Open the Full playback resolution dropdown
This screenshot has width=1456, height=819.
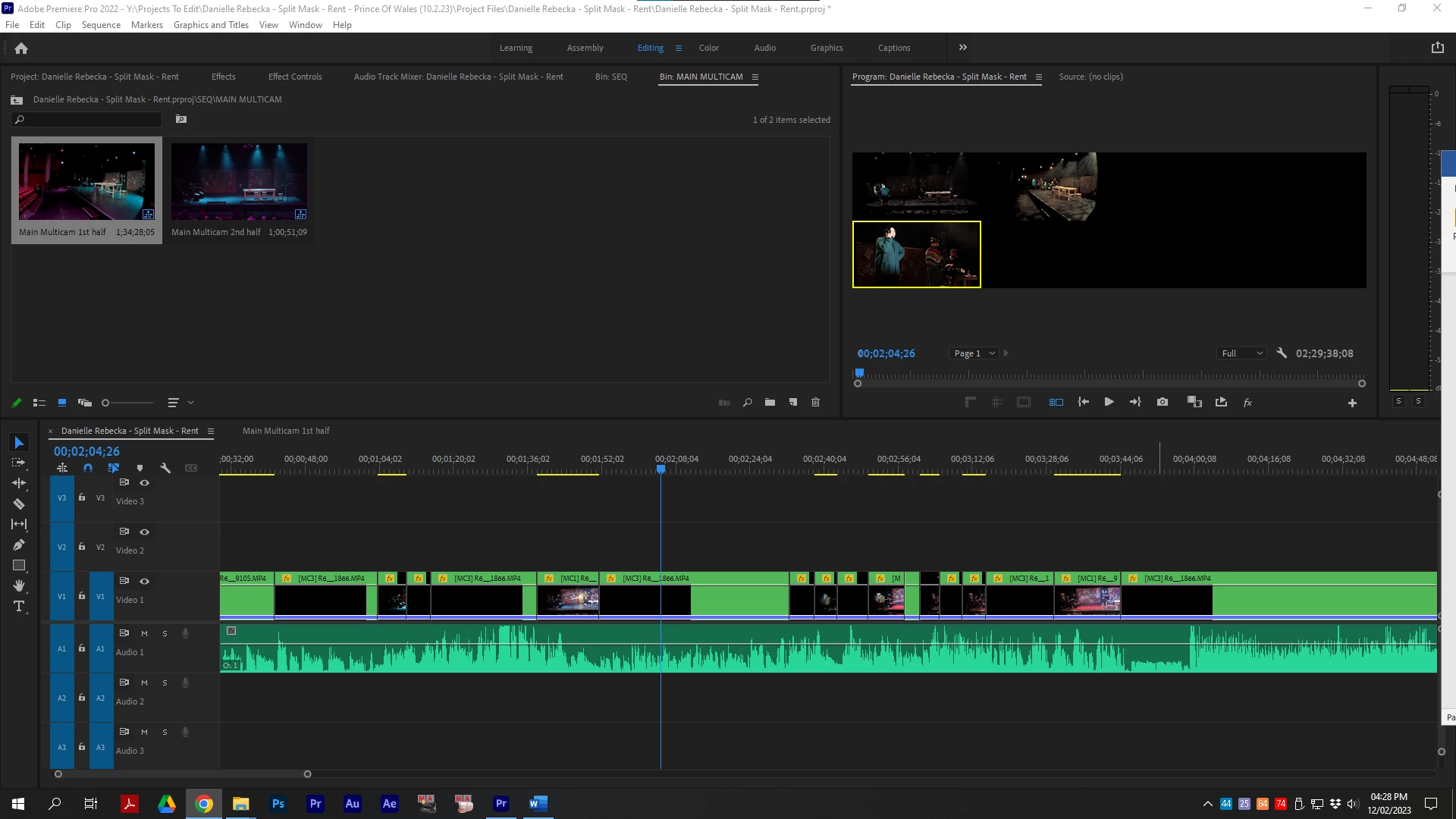pyautogui.click(x=1241, y=353)
